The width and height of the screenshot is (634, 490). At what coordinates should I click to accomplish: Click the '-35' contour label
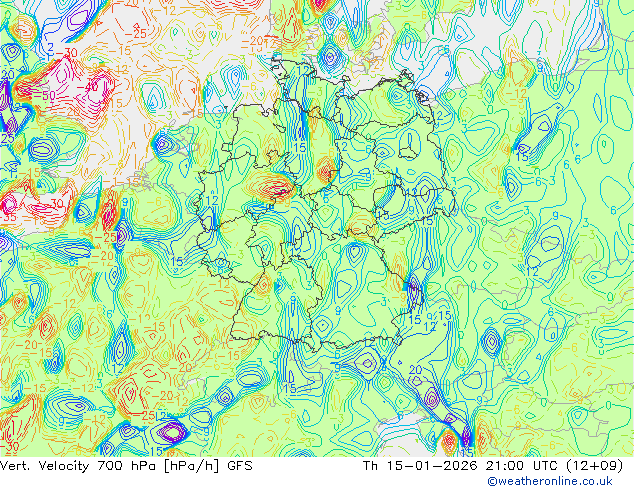[8, 217]
